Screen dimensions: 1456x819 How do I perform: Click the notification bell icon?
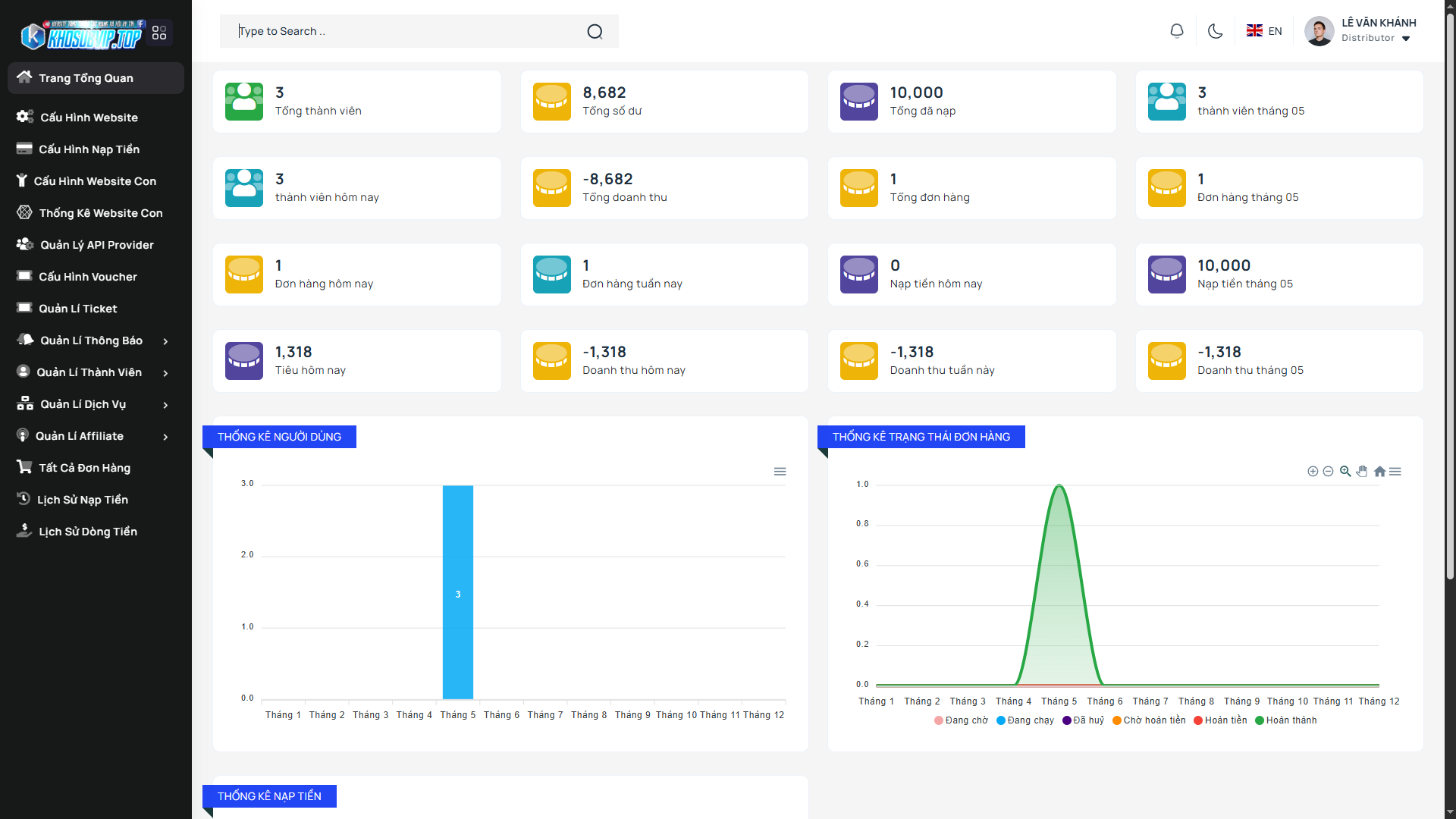pyautogui.click(x=1176, y=31)
